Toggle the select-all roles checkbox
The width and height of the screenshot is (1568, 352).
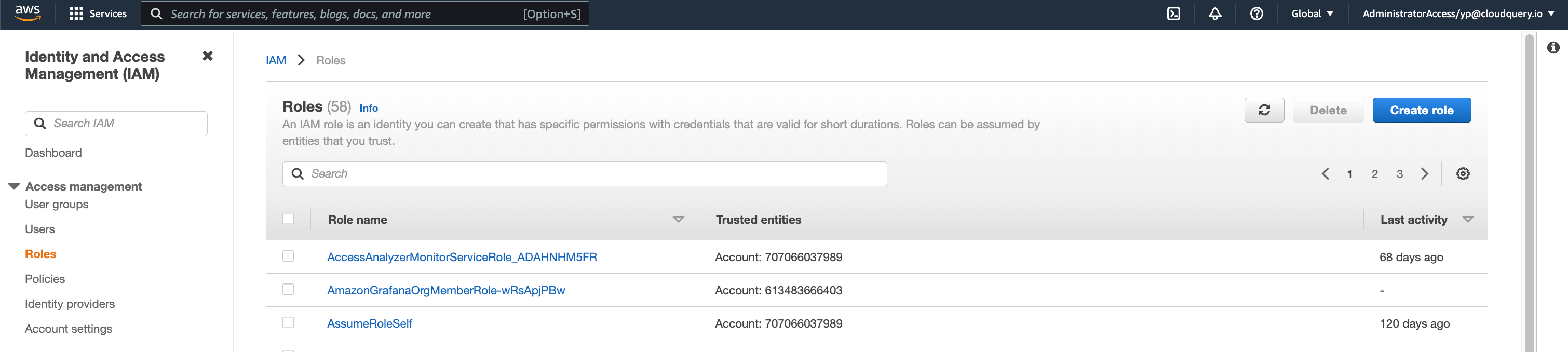pyautogui.click(x=288, y=219)
